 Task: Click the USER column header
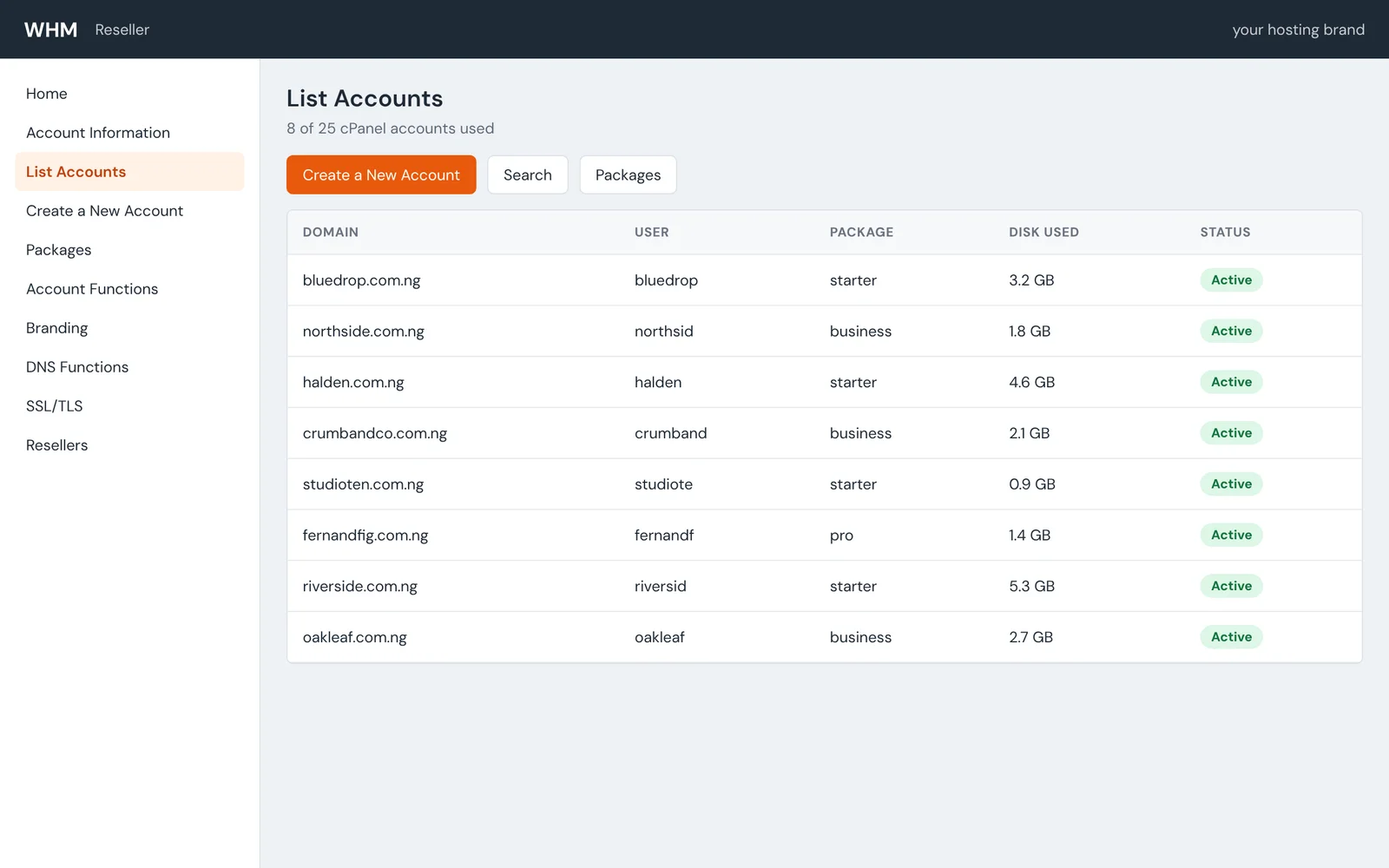point(652,233)
